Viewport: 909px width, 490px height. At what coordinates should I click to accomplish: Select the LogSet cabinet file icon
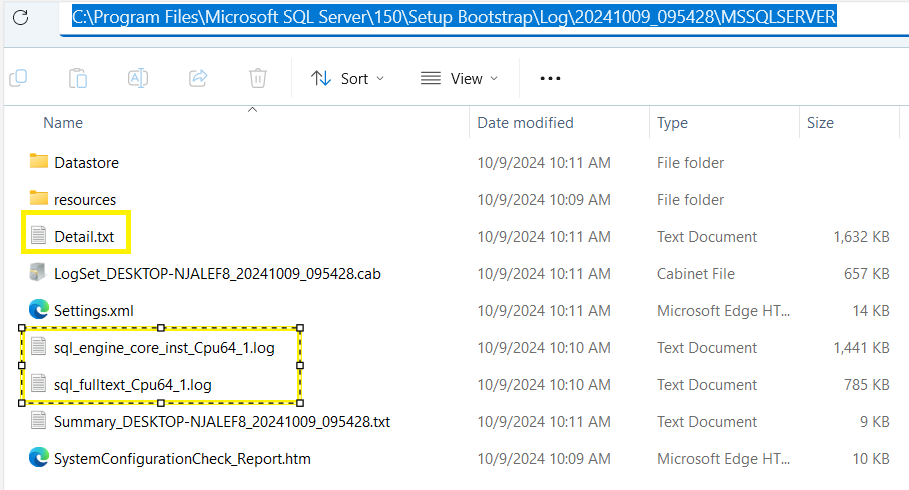[x=38, y=273]
